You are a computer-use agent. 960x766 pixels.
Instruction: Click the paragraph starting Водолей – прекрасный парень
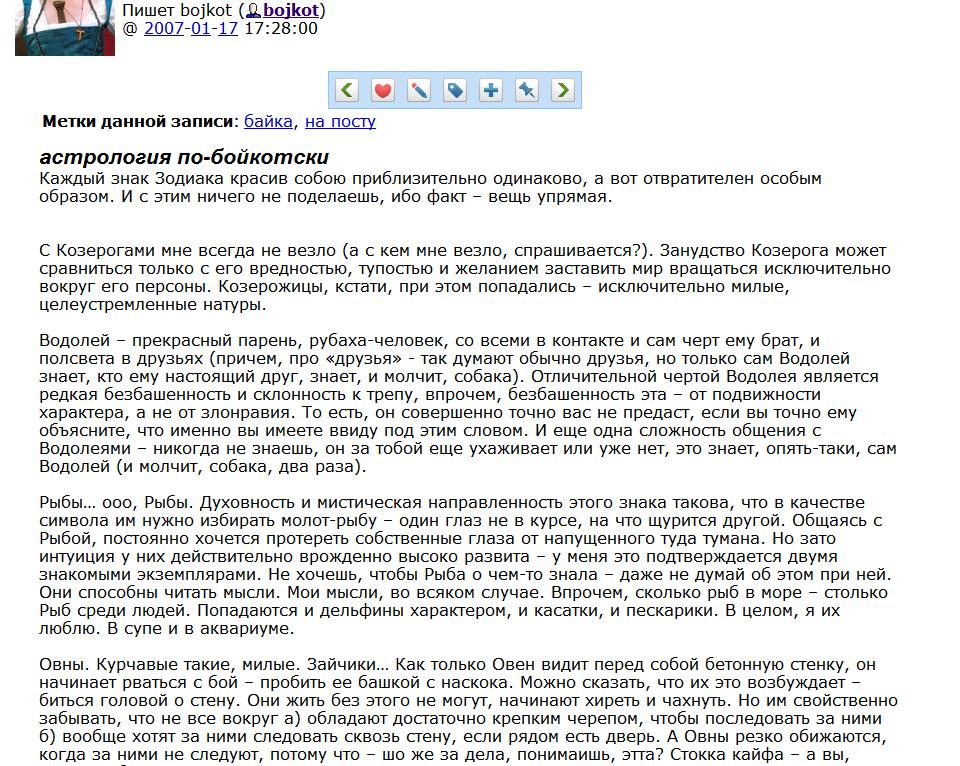468,404
